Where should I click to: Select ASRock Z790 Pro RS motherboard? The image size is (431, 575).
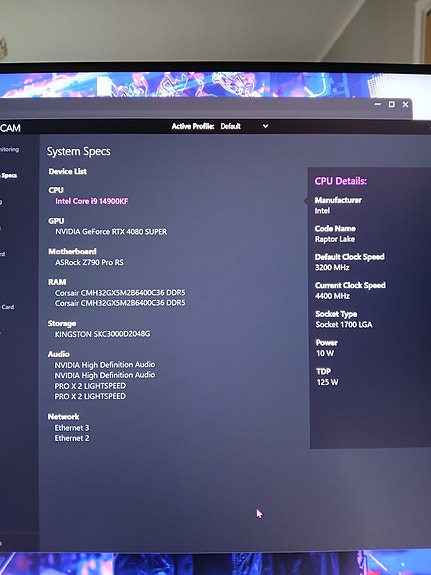click(89, 263)
